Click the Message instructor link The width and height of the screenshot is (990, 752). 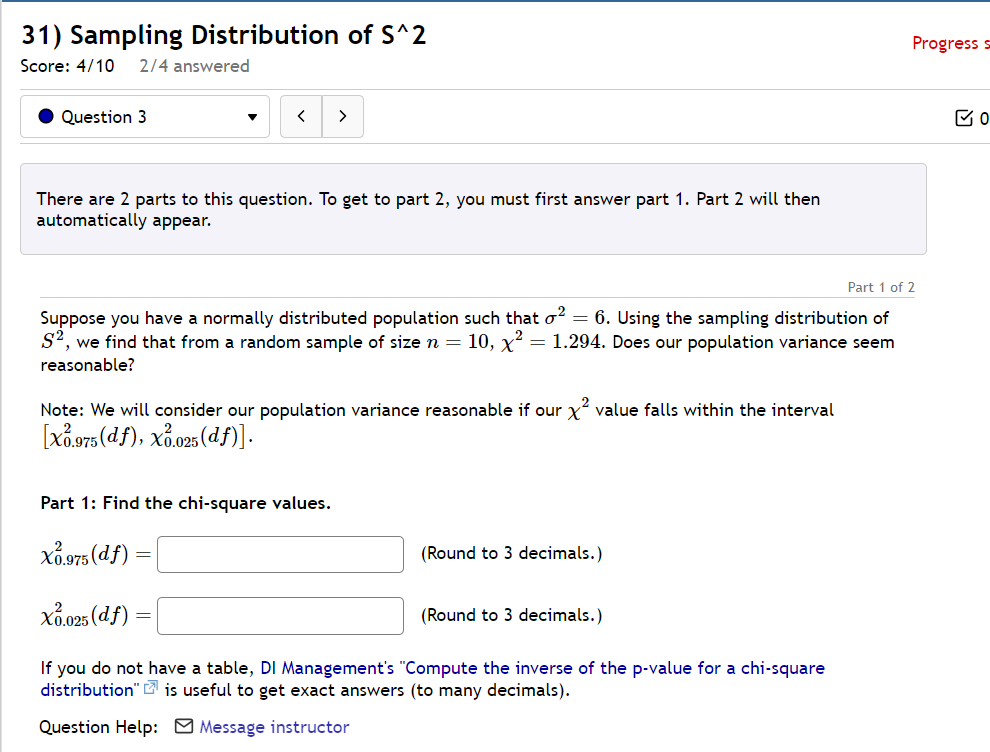[274, 727]
